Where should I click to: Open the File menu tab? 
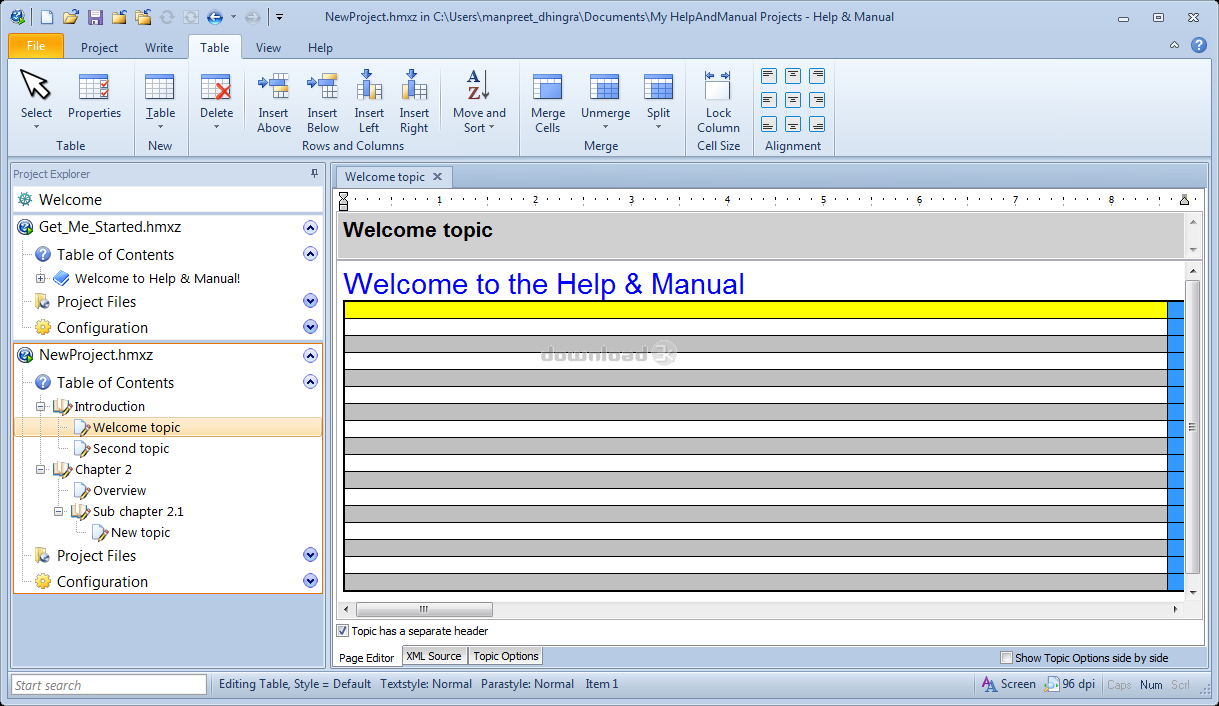coord(36,46)
